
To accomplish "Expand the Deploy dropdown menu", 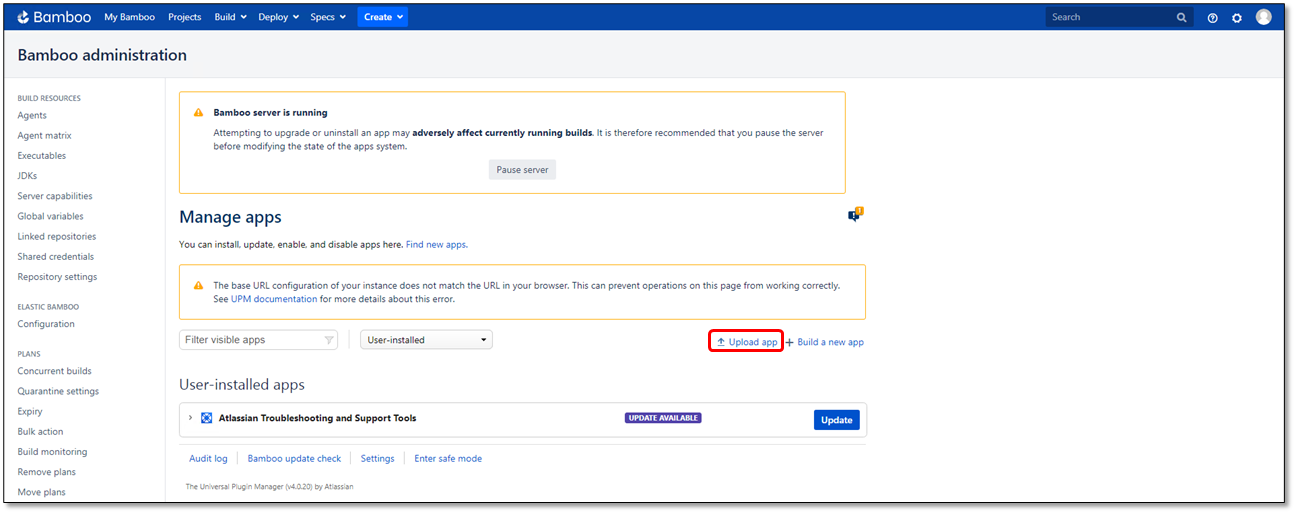I will pos(278,17).
